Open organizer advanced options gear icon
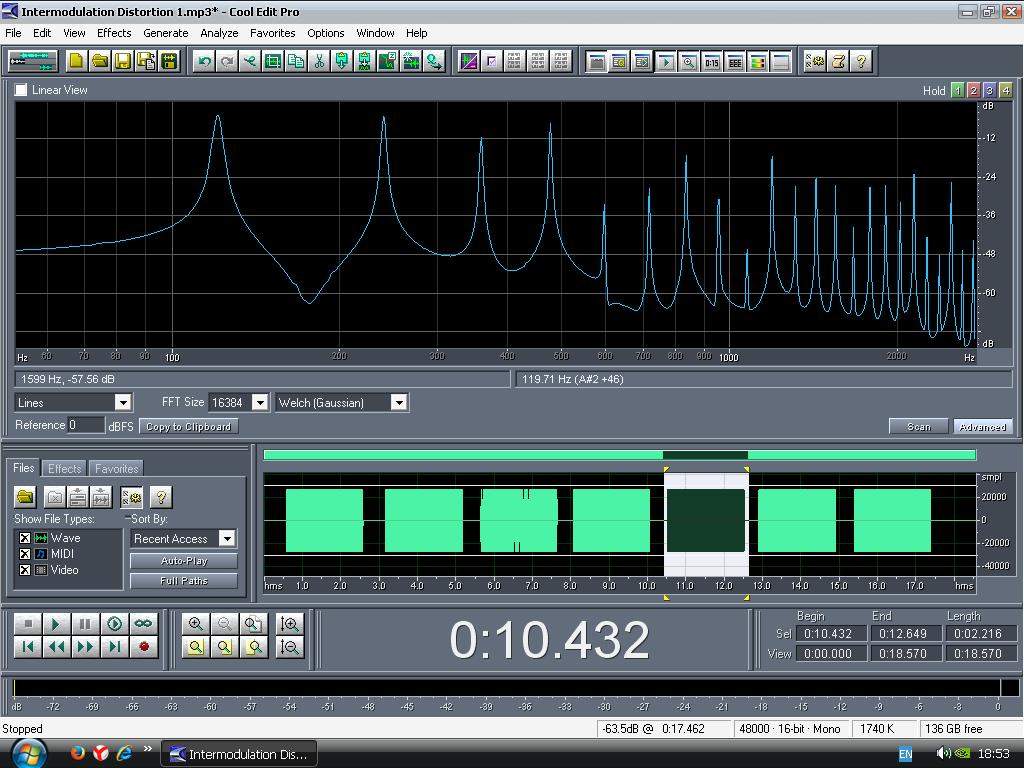 pos(131,497)
